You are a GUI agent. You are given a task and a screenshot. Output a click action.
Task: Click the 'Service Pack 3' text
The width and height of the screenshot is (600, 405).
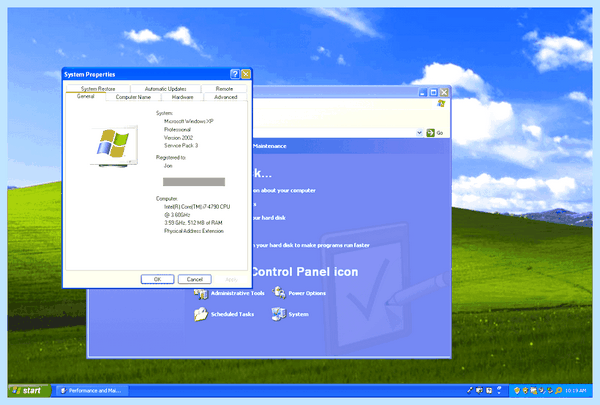(x=181, y=145)
